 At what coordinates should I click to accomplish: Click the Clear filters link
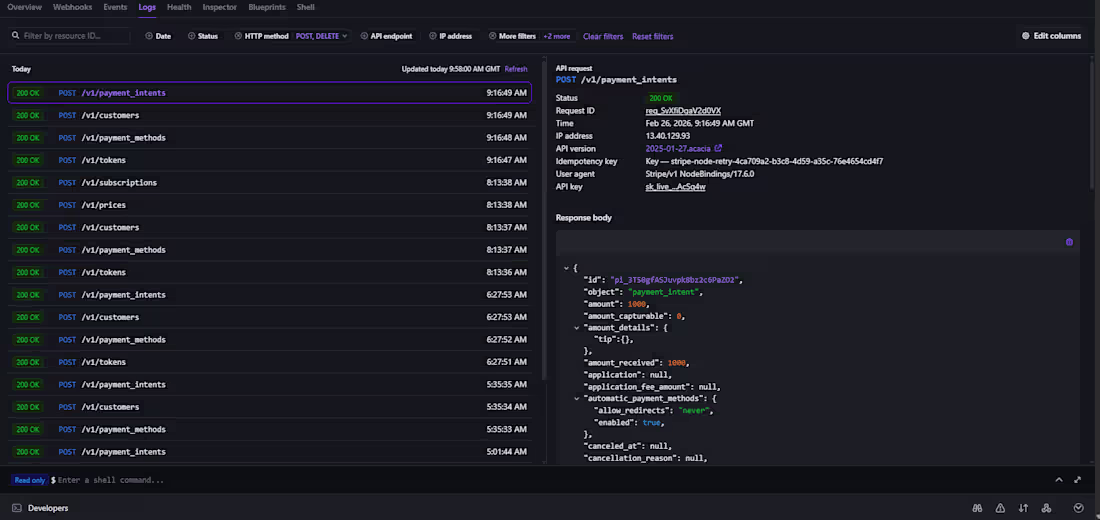pyautogui.click(x=603, y=36)
